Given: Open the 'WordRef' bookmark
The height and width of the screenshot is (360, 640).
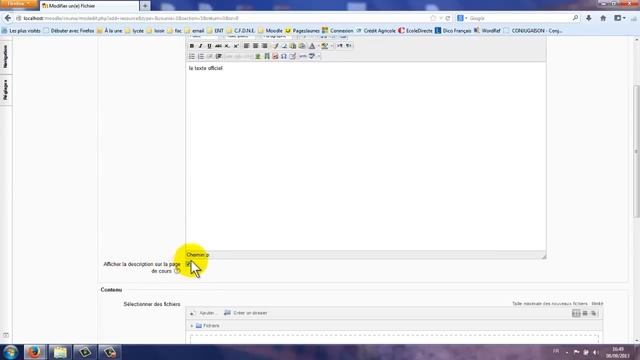Looking at the screenshot, I should (x=487, y=31).
